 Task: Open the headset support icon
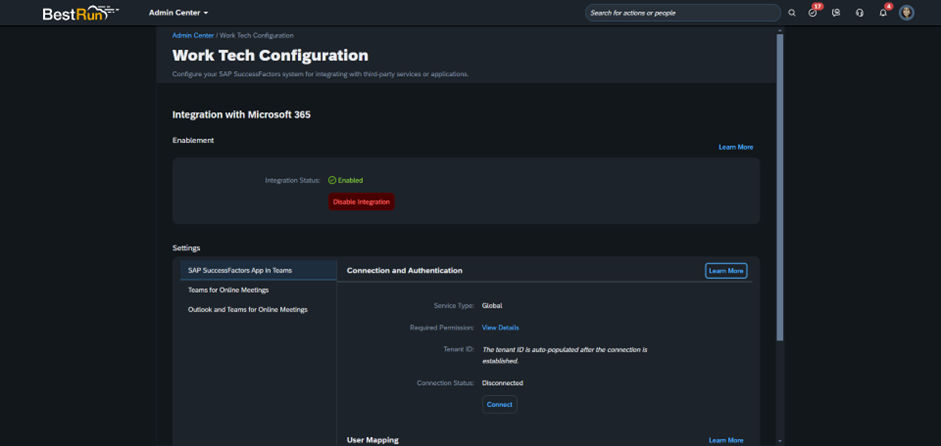click(859, 13)
